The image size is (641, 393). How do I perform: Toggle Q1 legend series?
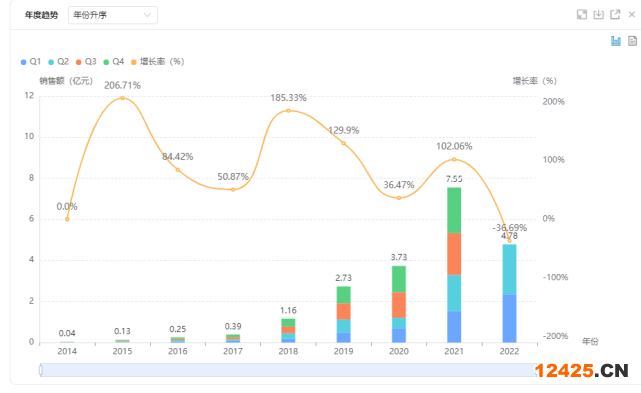tap(31, 62)
